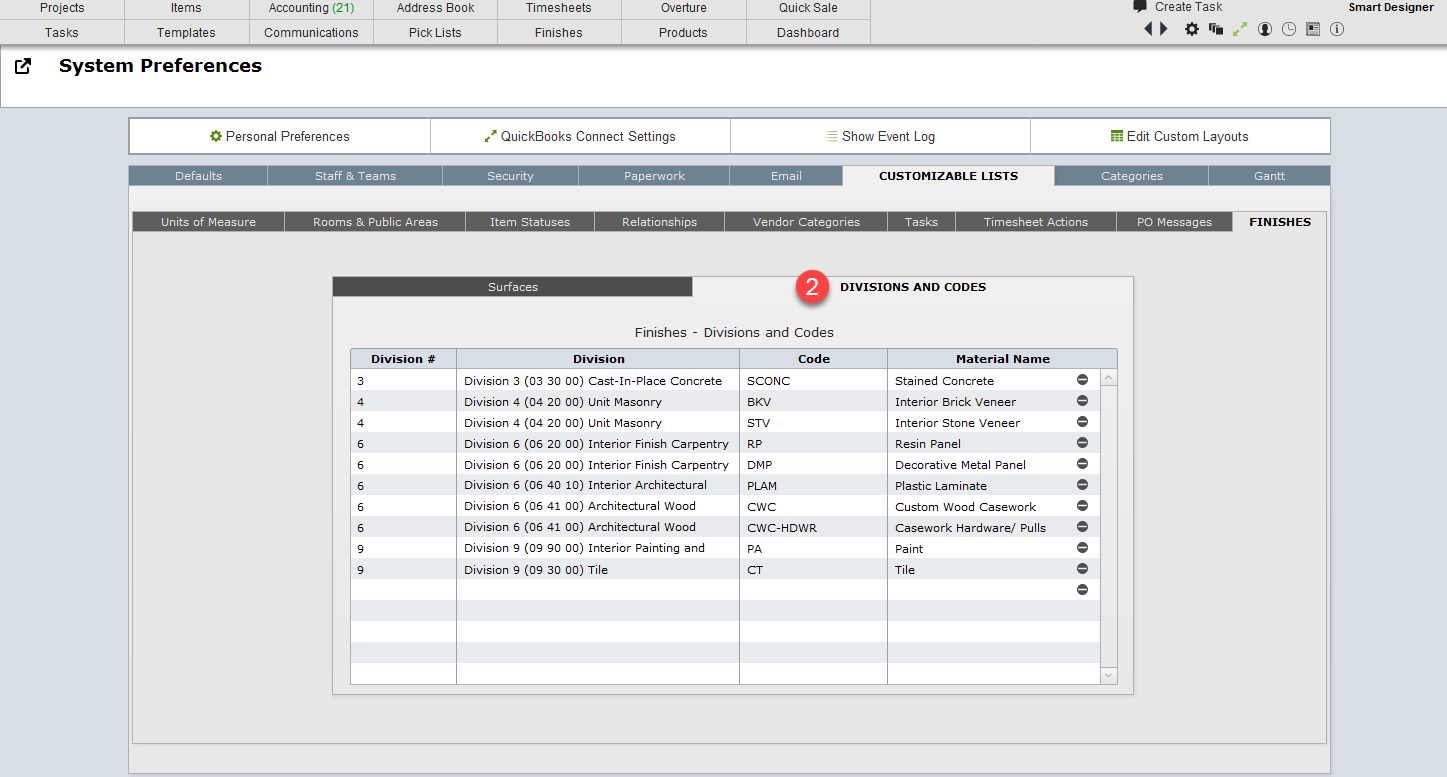
Task: Delete the Tile material row
Action: (1082, 569)
